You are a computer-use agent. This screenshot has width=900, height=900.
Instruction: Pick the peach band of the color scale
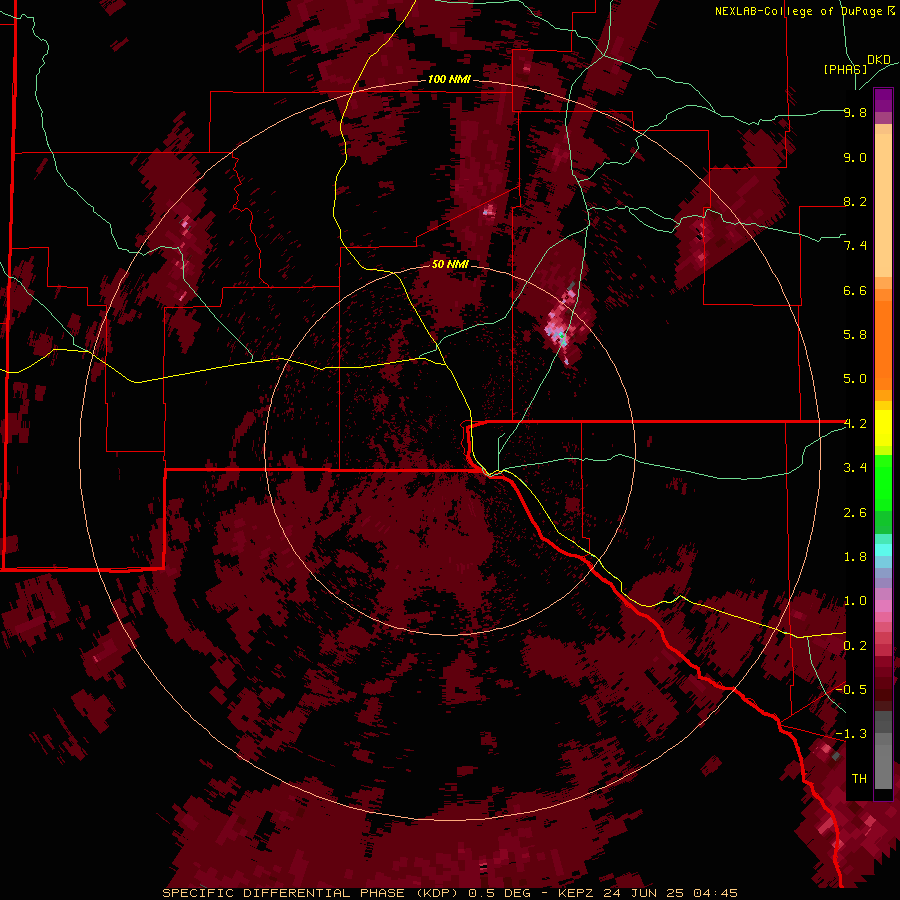point(883,201)
